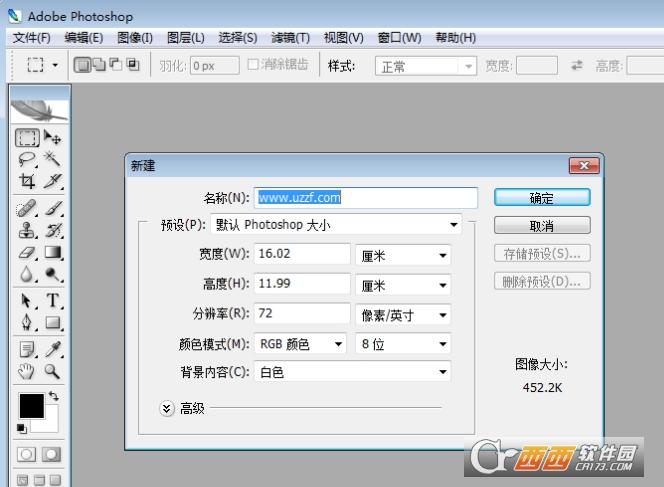Select the Eyedropper tool
The height and width of the screenshot is (487, 664).
tap(53, 349)
